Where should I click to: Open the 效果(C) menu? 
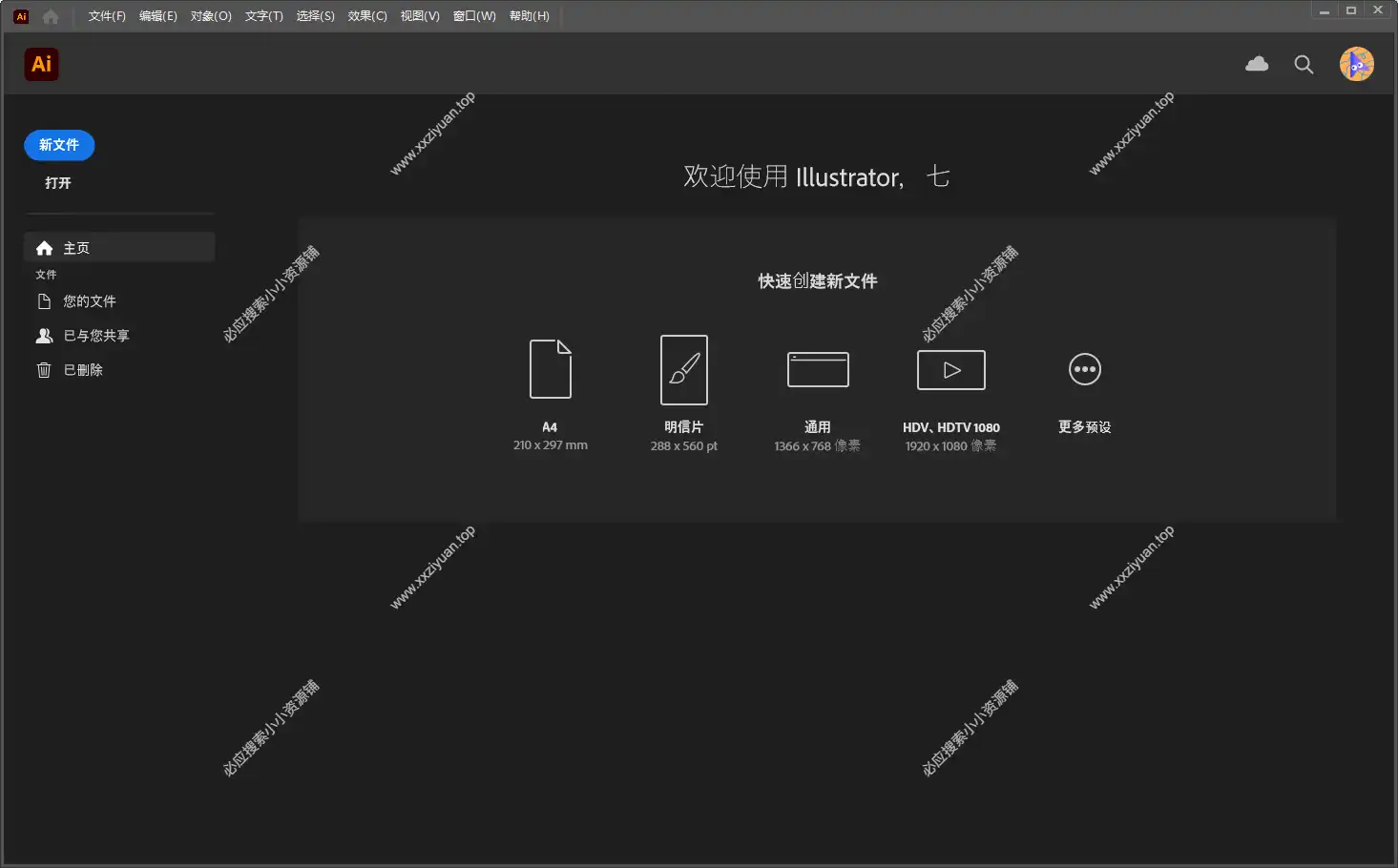point(367,16)
